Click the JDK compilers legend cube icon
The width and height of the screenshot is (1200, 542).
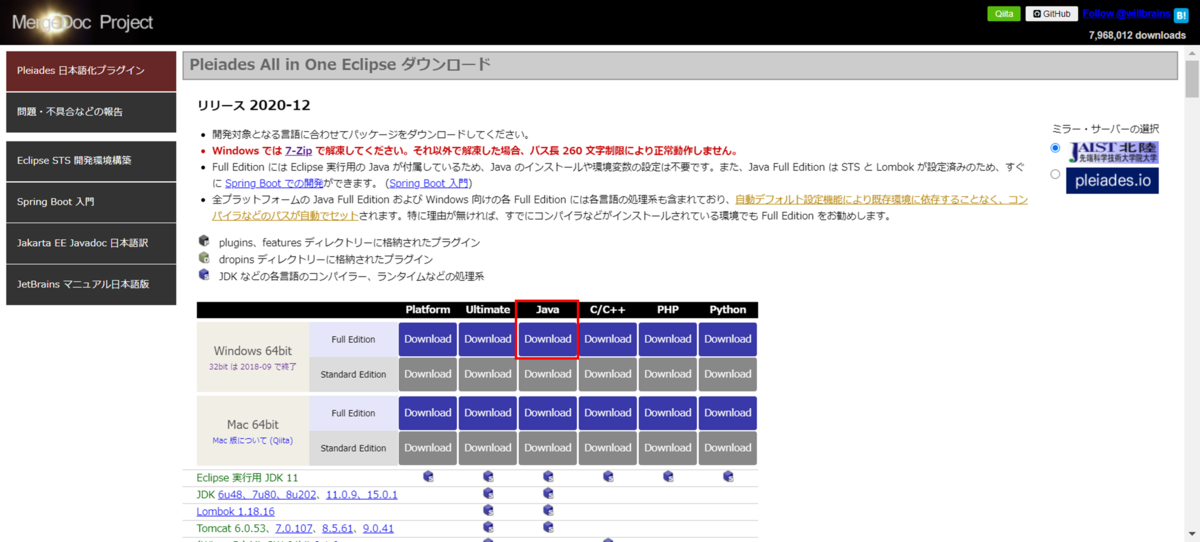(x=204, y=275)
